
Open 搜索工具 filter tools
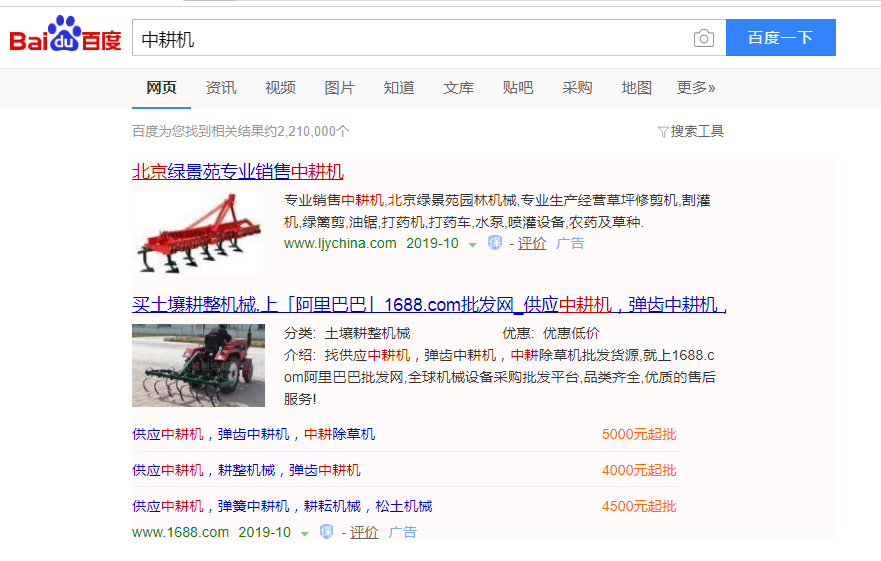[690, 131]
